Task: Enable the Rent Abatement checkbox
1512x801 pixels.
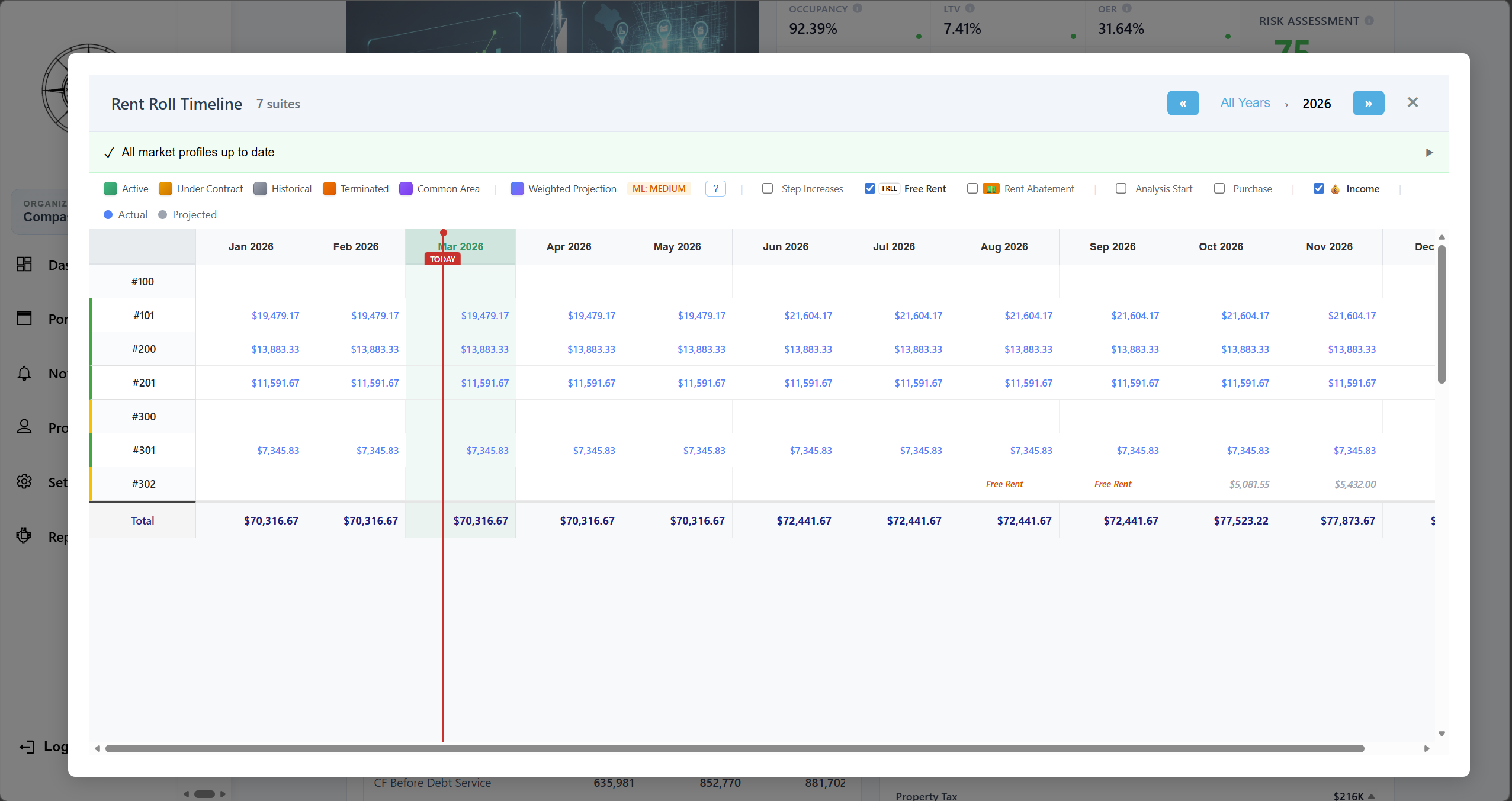Action: [972, 188]
